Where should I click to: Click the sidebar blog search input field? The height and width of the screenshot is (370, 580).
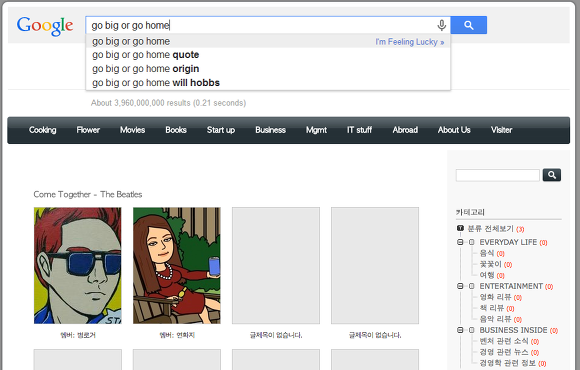(498, 175)
